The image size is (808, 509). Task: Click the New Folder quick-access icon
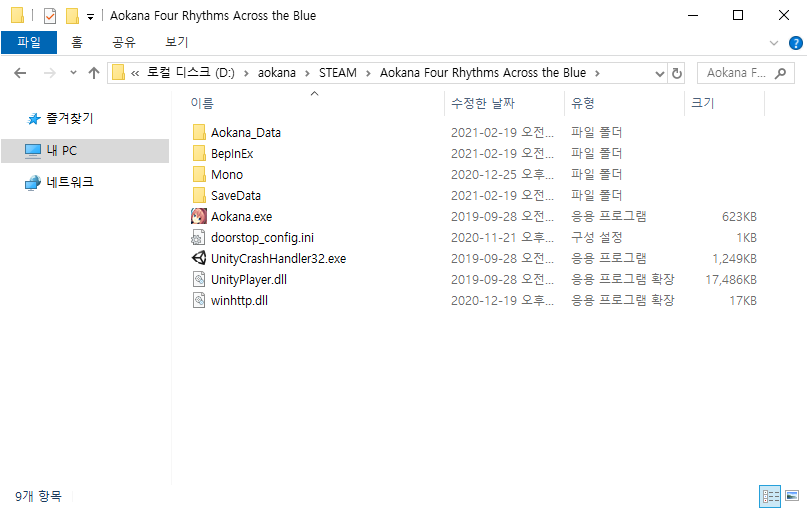point(73,16)
